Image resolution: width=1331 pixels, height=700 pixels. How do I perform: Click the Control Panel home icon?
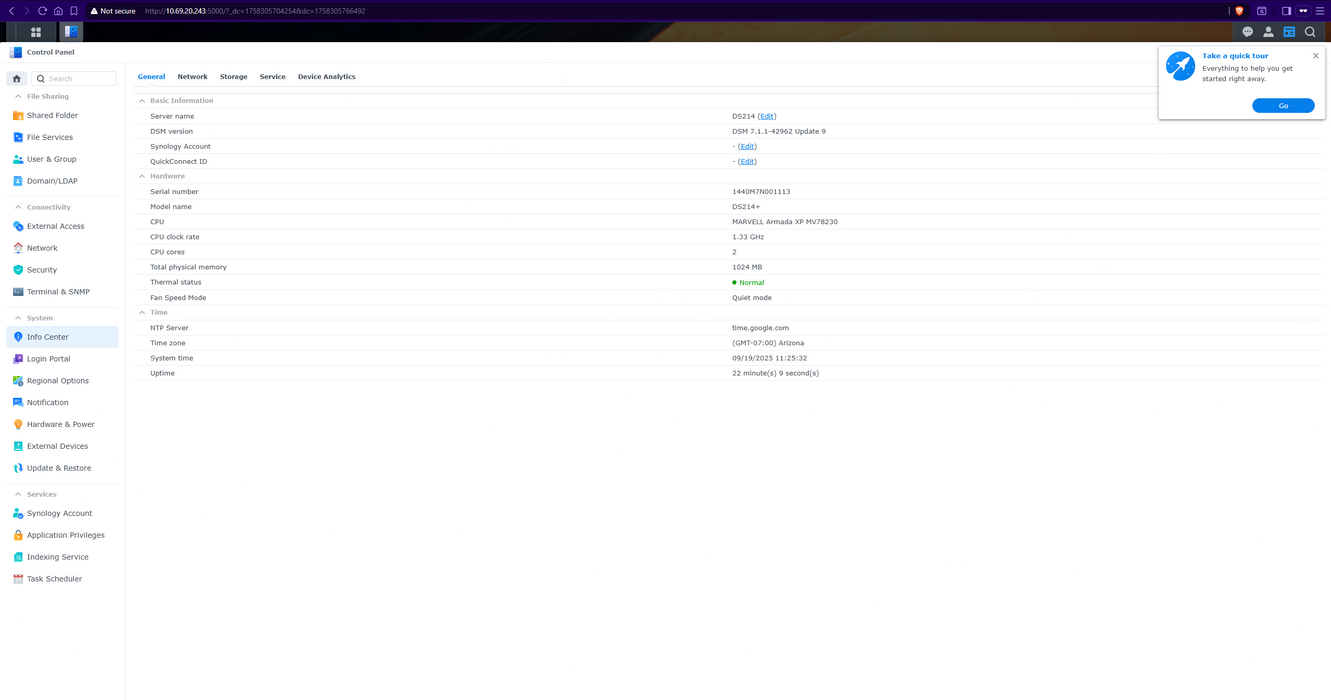(x=17, y=78)
